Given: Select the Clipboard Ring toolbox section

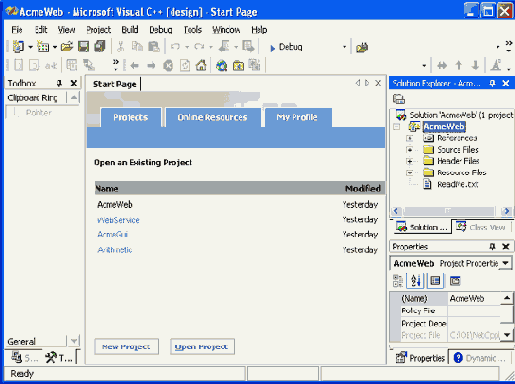Looking at the screenshot, I should [32, 98].
